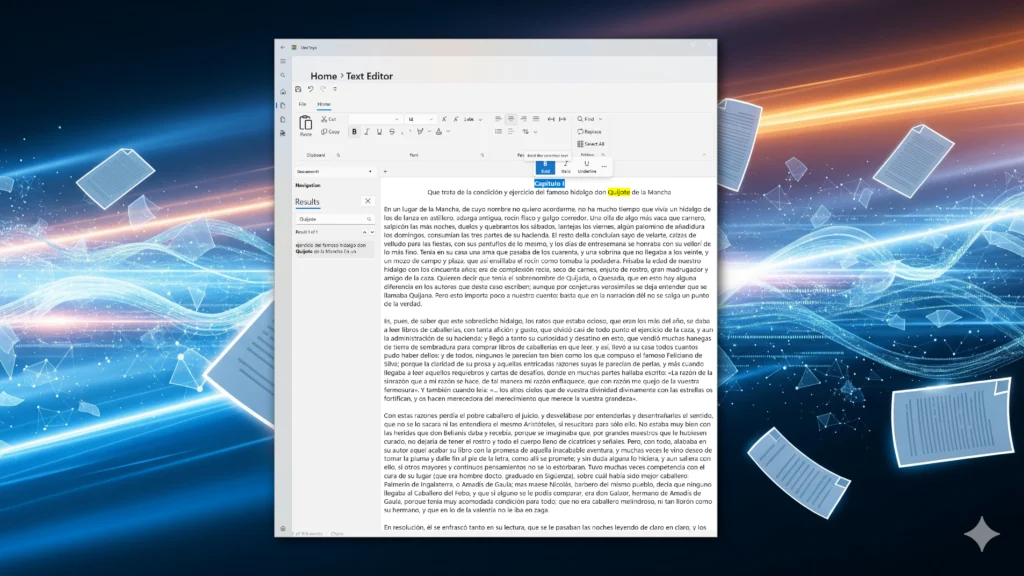Image resolution: width=1024 pixels, height=576 pixels.
Task: Select the Results tab in the Navigation pane
Action: pos(307,202)
